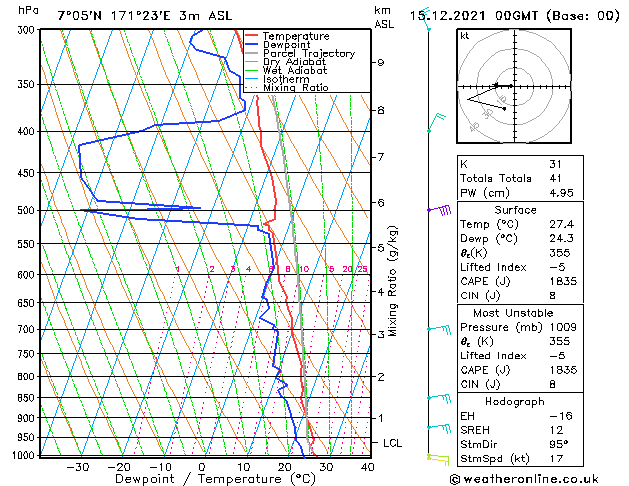Select the Dry Adiabat legend label

click(294, 62)
